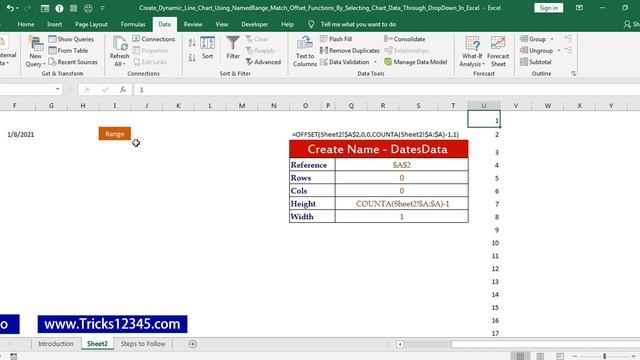This screenshot has height=360, width=640.
Task: Open Recent Sources
Action: click(x=73, y=62)
